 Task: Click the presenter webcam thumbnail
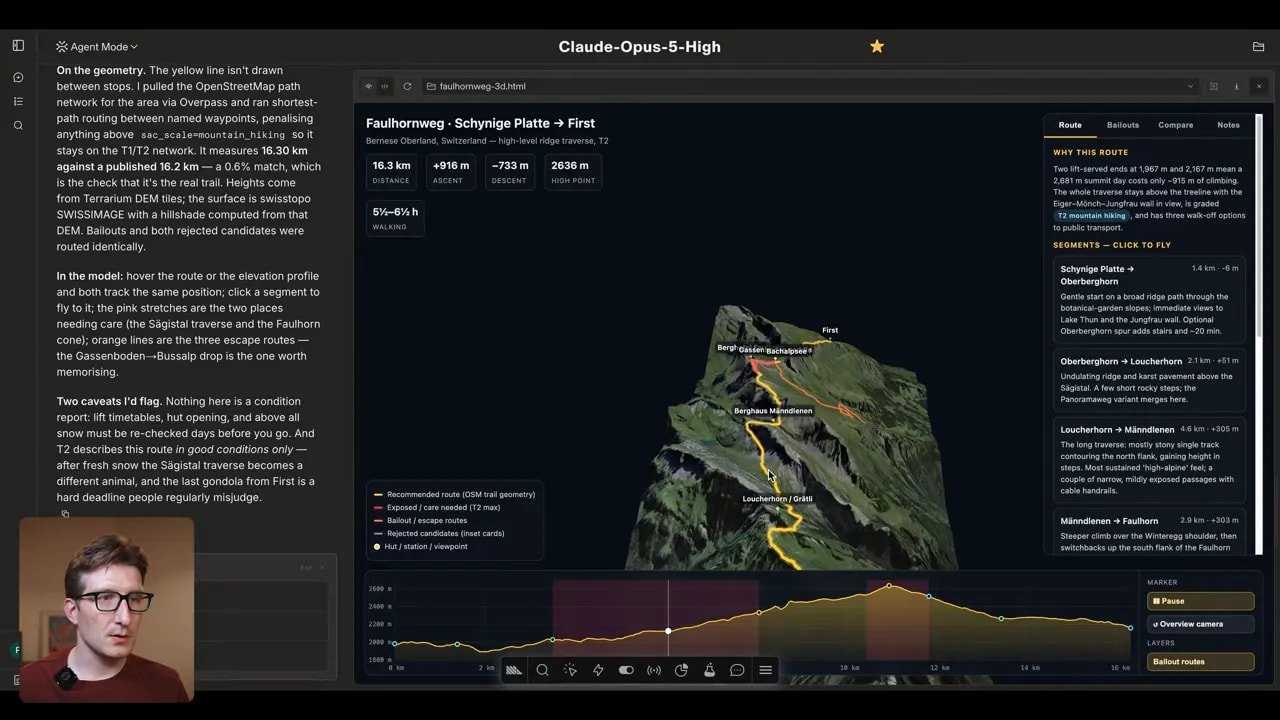(x=107, y=608)
